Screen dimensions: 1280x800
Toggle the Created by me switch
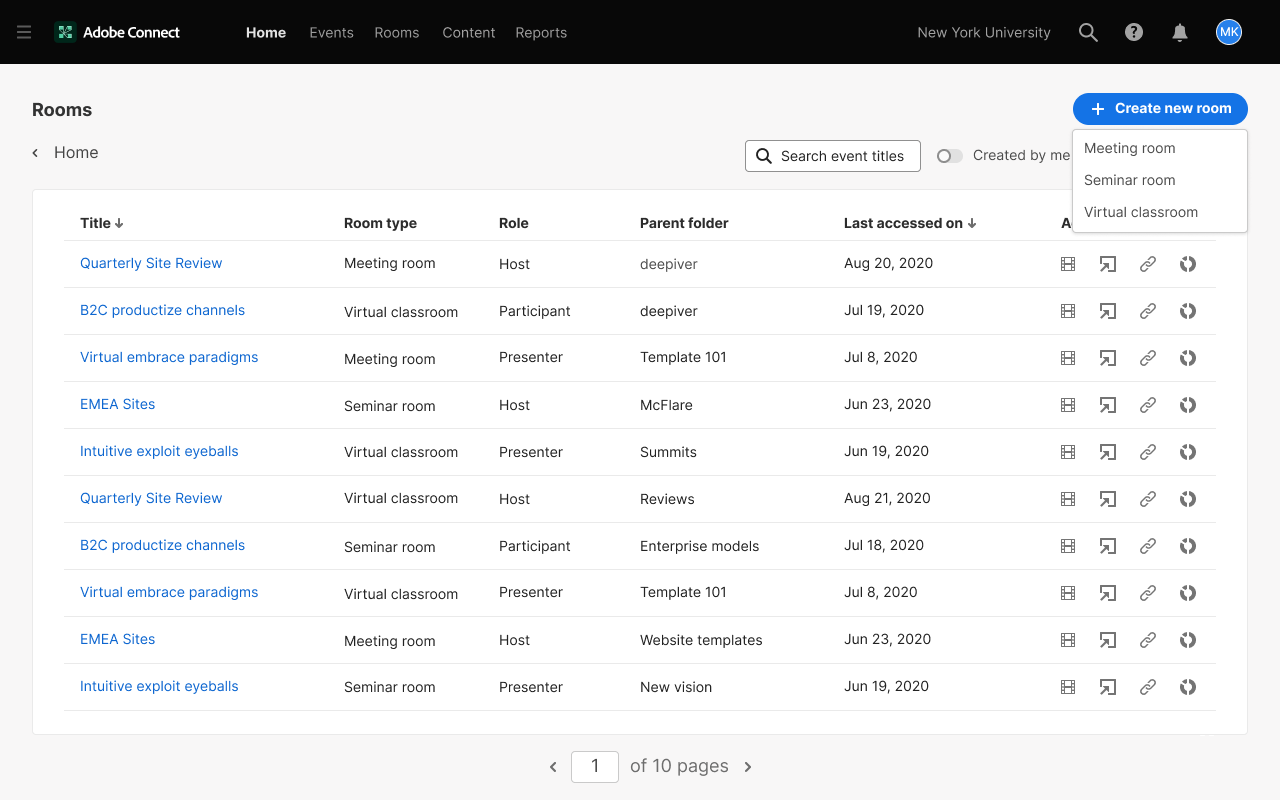pyautogui.click(x=949, y=156)
